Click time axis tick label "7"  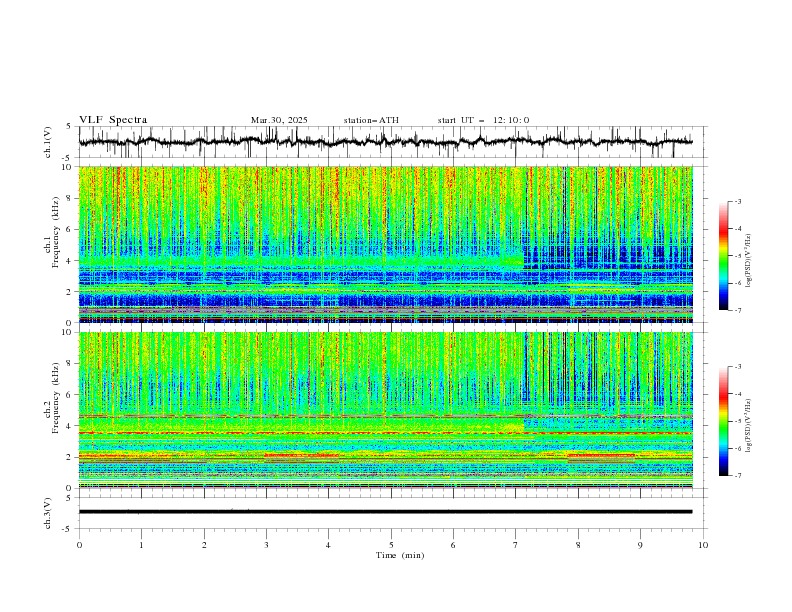coord(516,545)
